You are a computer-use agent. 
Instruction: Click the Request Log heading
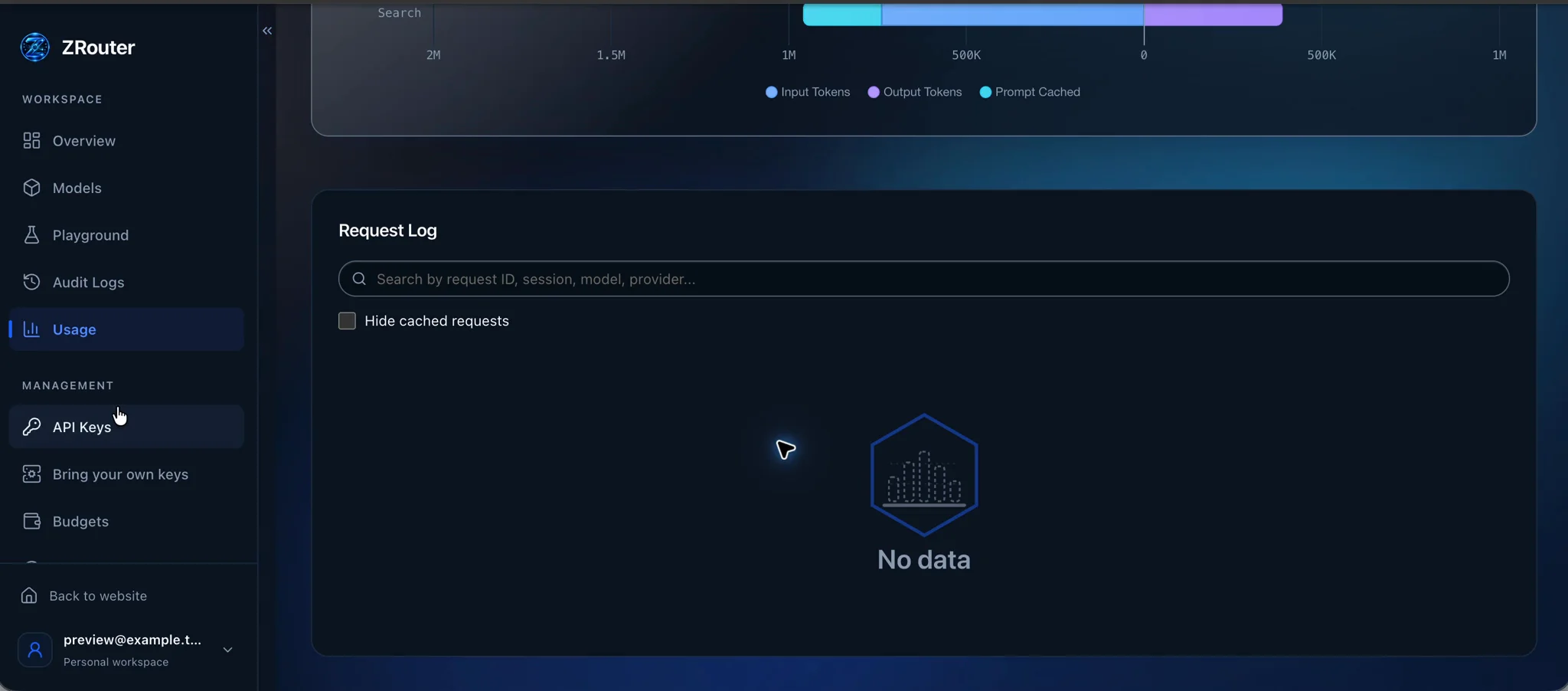(387, 231)
